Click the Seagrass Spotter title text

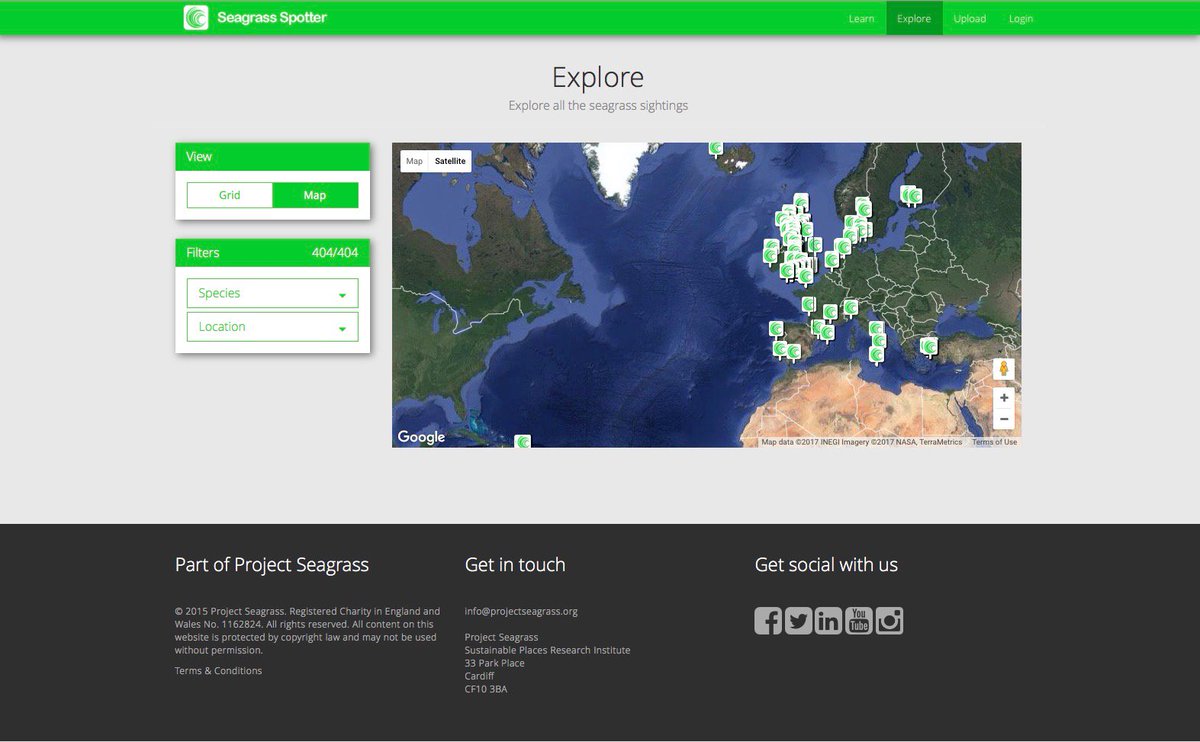point(272,18)
